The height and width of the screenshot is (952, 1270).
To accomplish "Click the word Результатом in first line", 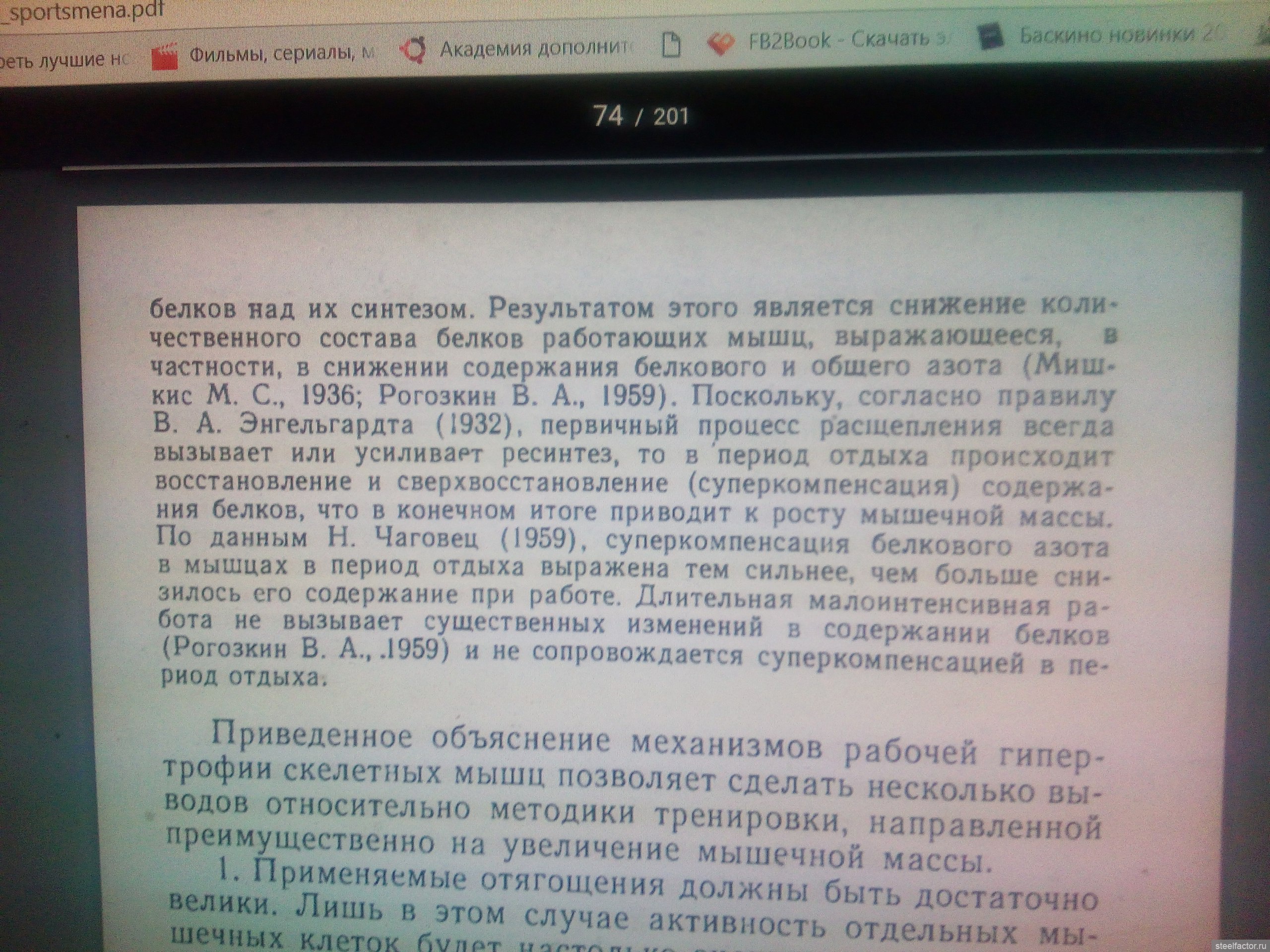I will pos(571,309).
